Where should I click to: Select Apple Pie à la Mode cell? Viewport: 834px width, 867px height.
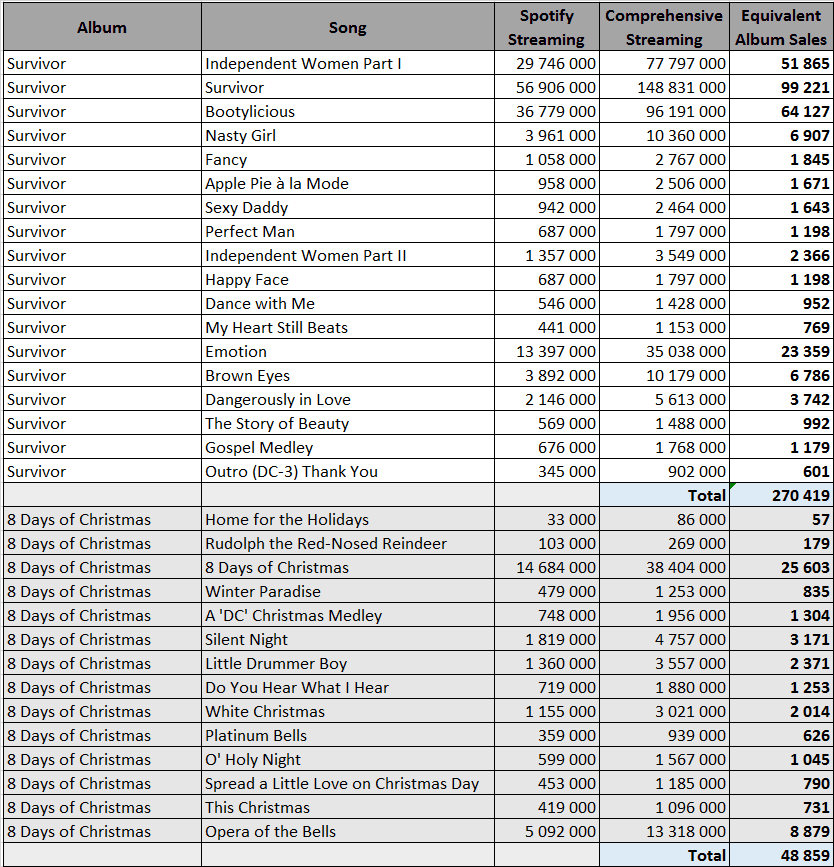point(348,183)
